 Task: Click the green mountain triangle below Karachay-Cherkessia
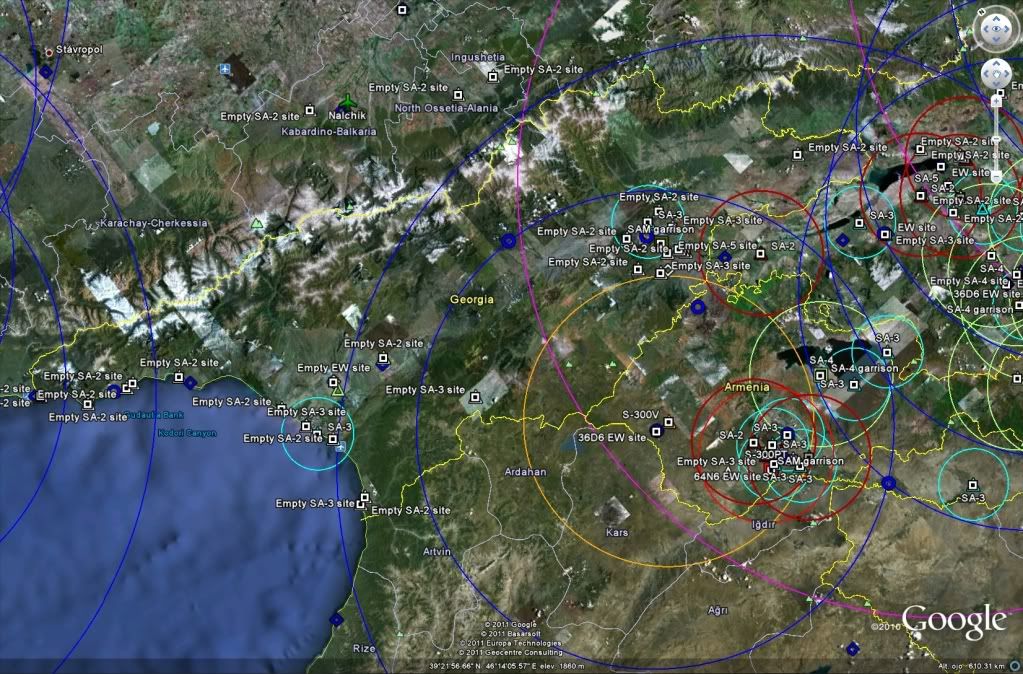pyautogui.click(x=258, y=223)
